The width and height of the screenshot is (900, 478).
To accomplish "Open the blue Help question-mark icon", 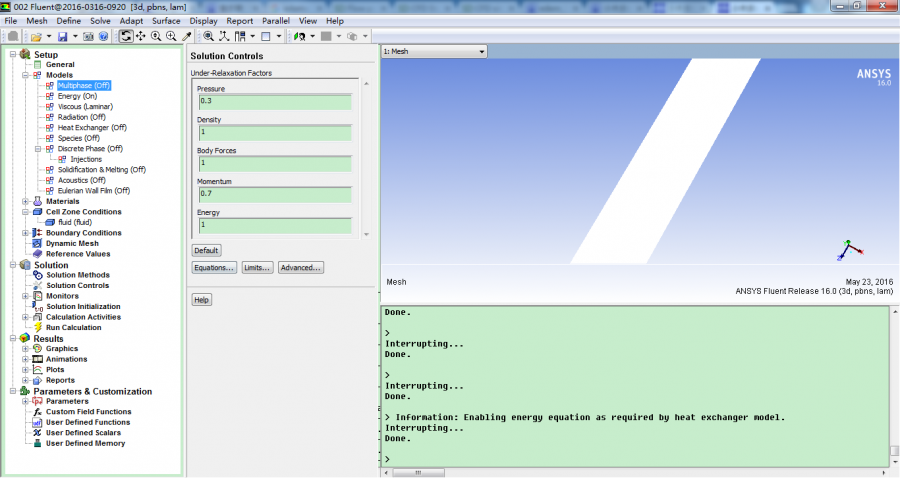I will click(103, 36).
